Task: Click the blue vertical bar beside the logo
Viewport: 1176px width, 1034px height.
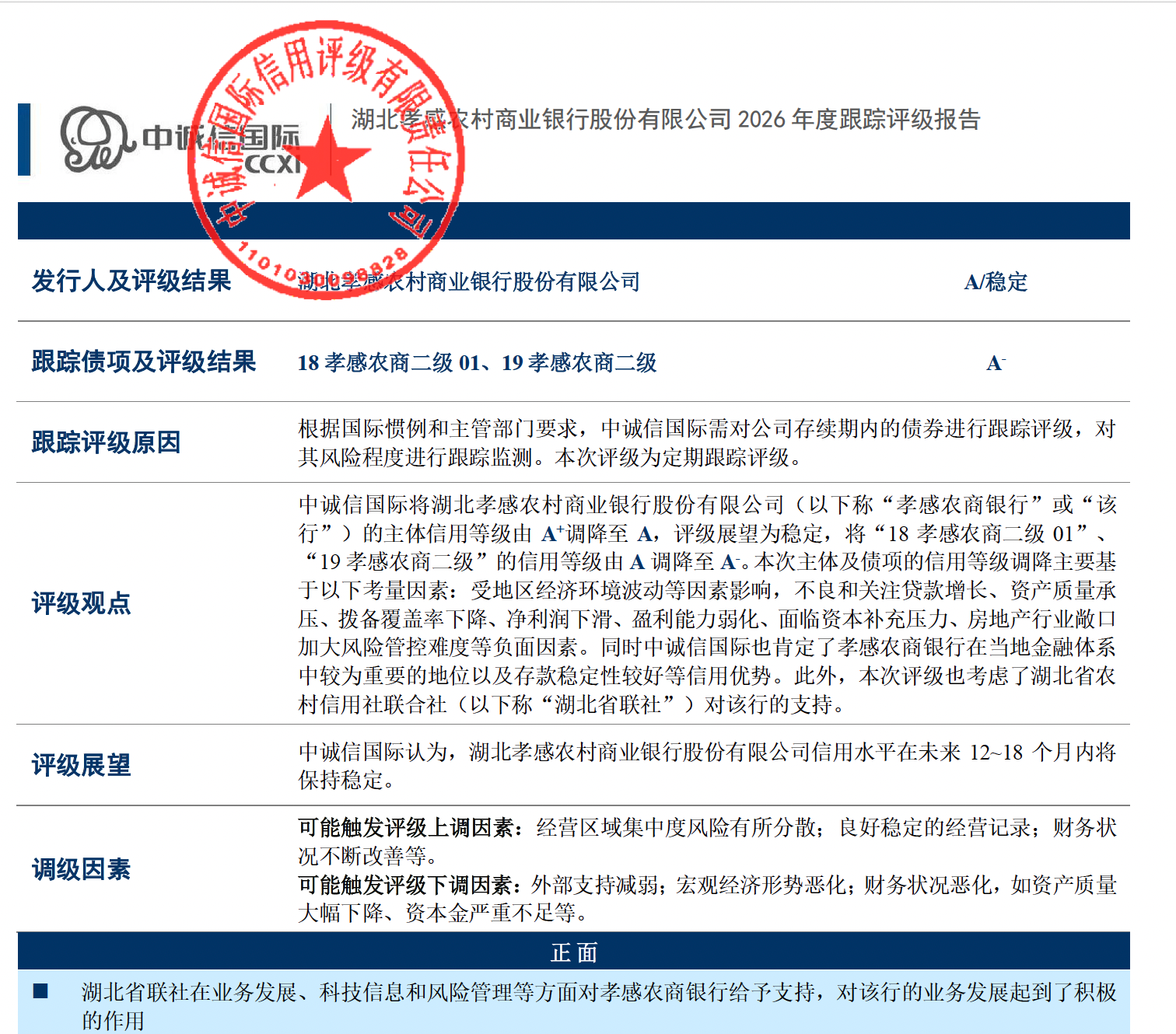Action: pos(24,139)
